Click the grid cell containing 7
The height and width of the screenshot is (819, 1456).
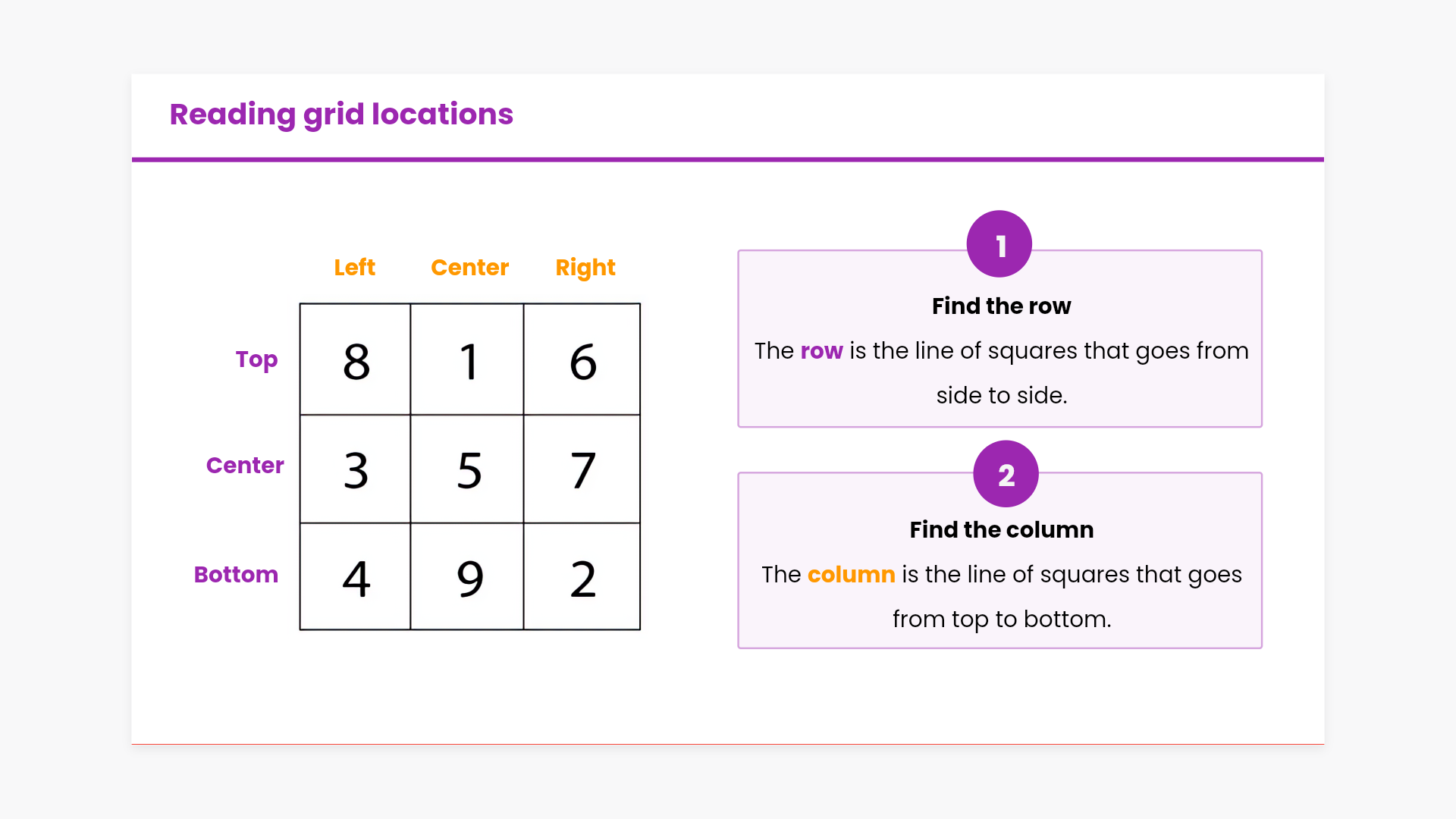tap(582, 469)
